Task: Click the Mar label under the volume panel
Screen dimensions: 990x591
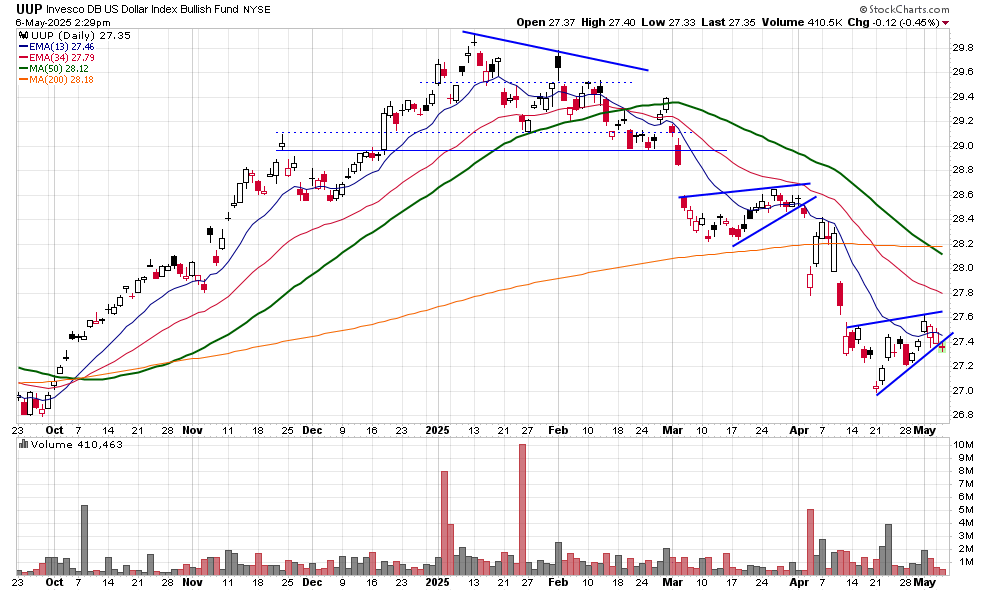Action: (x=672, y=582)
